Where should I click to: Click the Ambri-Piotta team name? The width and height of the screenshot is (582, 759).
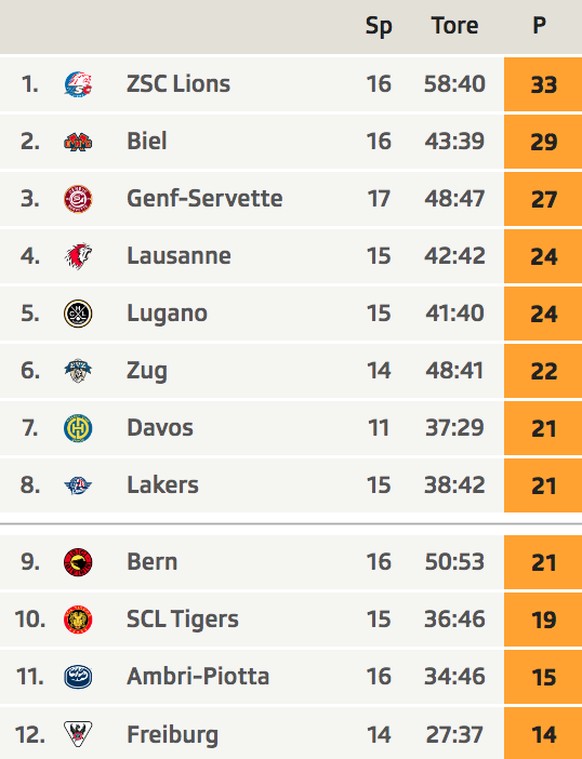click(198, 676)
